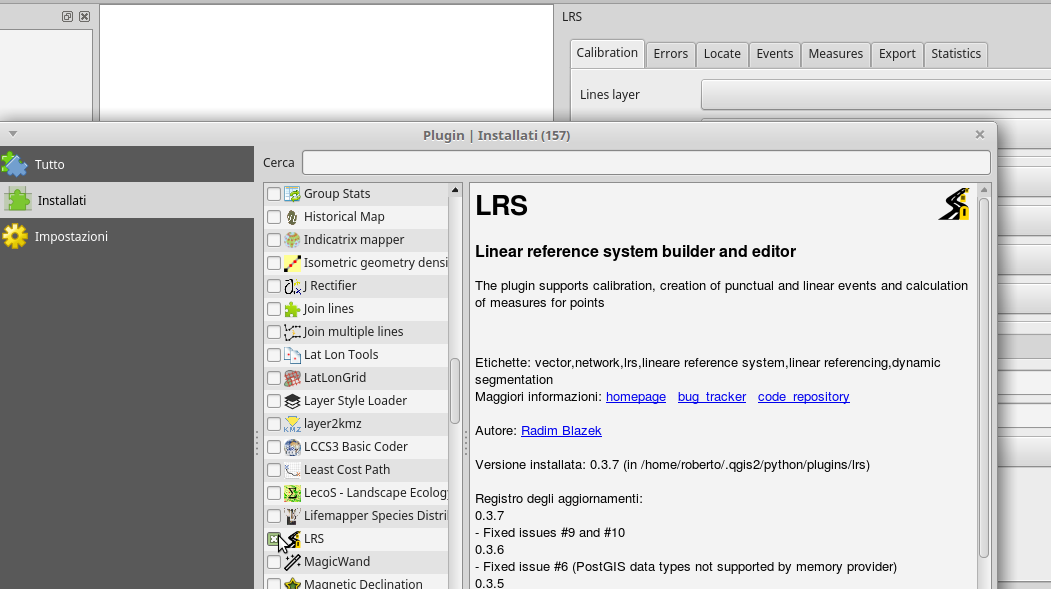Enable the Historical Map plugin checkbox

click(273, 216)
